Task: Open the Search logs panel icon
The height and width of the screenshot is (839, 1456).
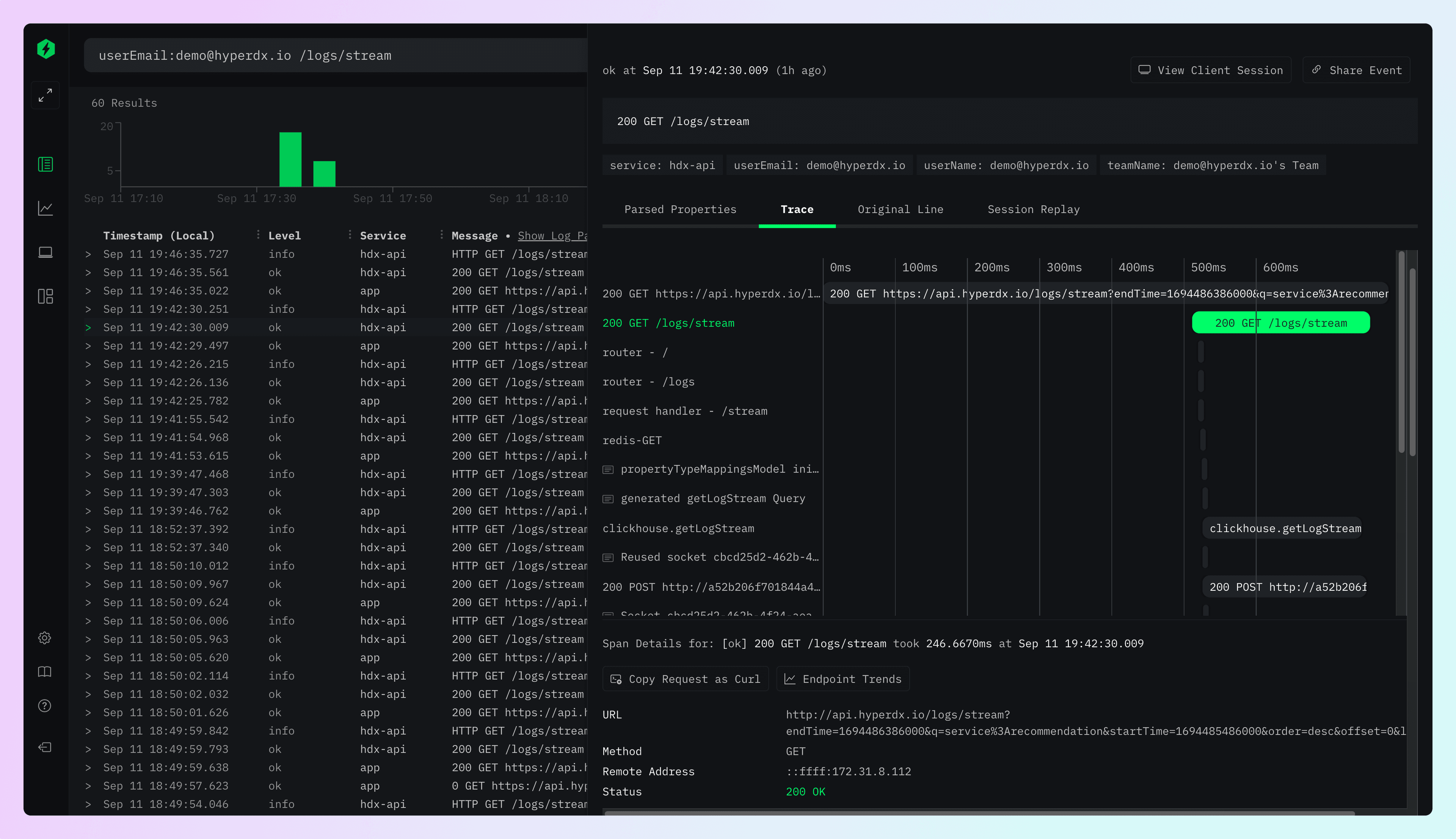Action: [x=45, y=164]
